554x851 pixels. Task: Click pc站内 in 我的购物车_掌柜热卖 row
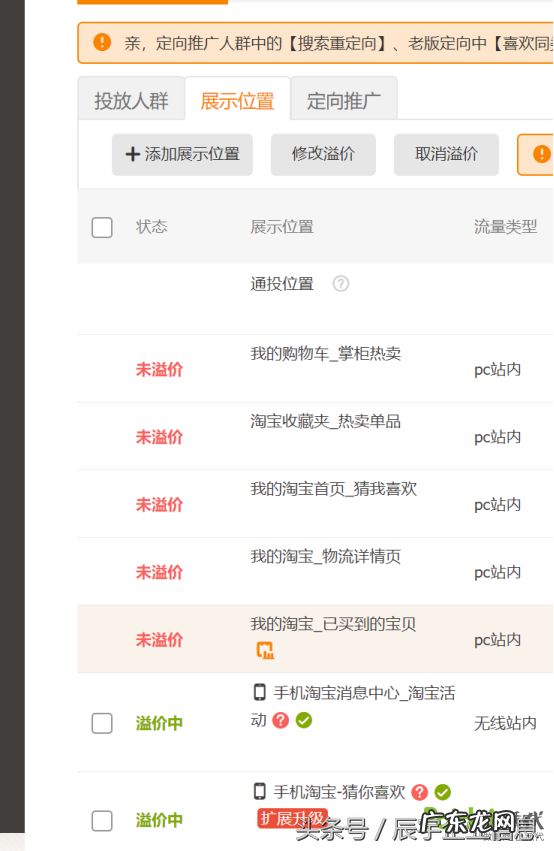(x=498, y=370)
